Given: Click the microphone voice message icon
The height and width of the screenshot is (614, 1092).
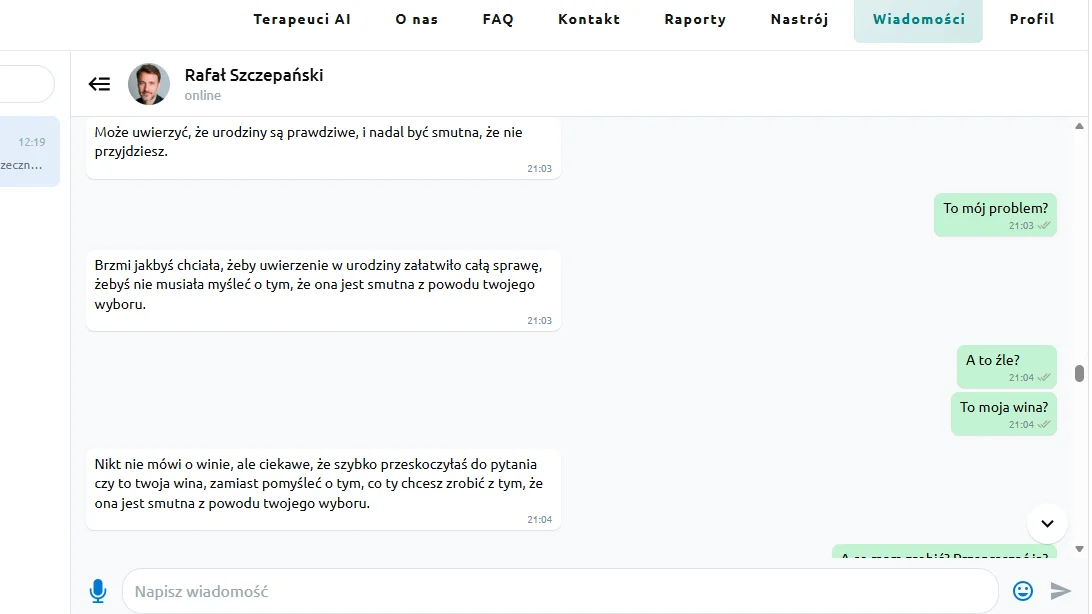Looking at the screenshot, I should click(98, 591).
